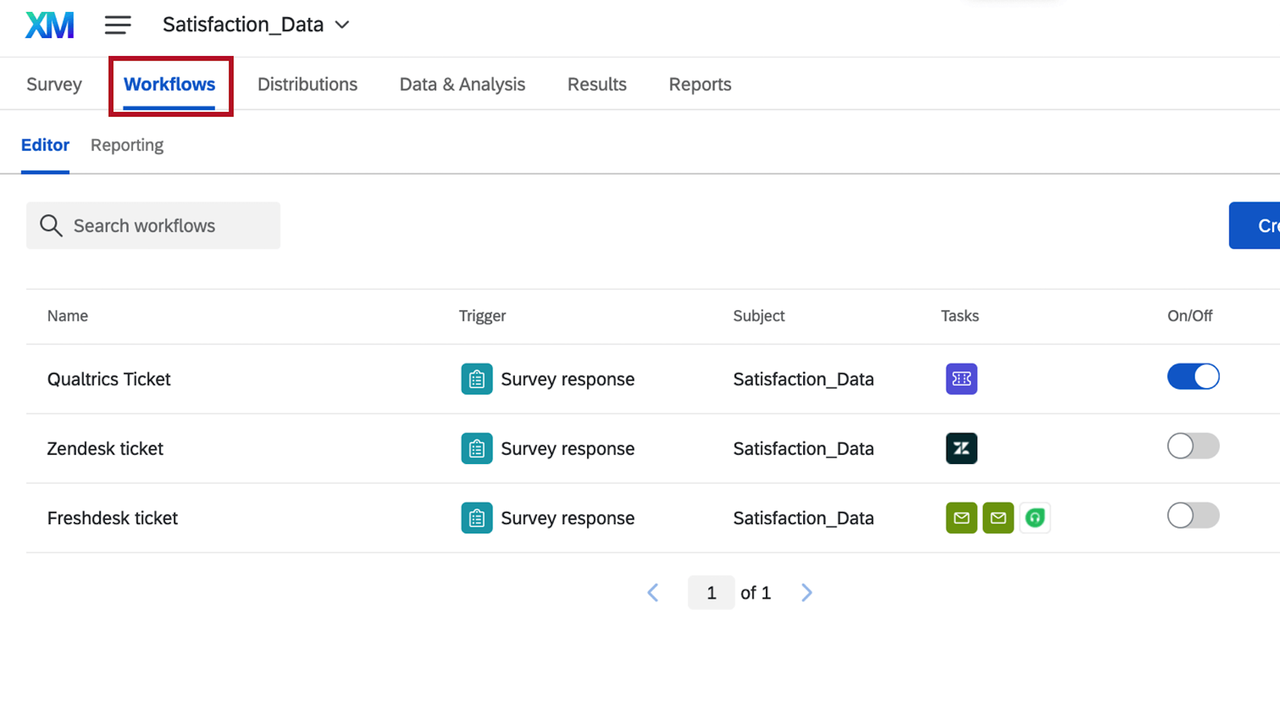The width and height of the screenshot is (1280, 720).
Task: Enable the Freshdesk ticket workflow toggle
Action: [1193, 516]
